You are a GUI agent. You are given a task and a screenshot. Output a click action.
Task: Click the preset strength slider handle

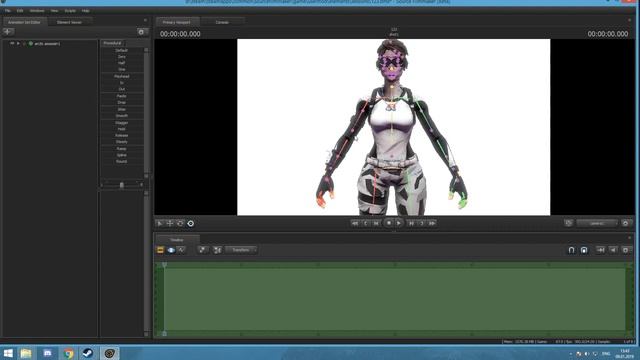(122, 185)
